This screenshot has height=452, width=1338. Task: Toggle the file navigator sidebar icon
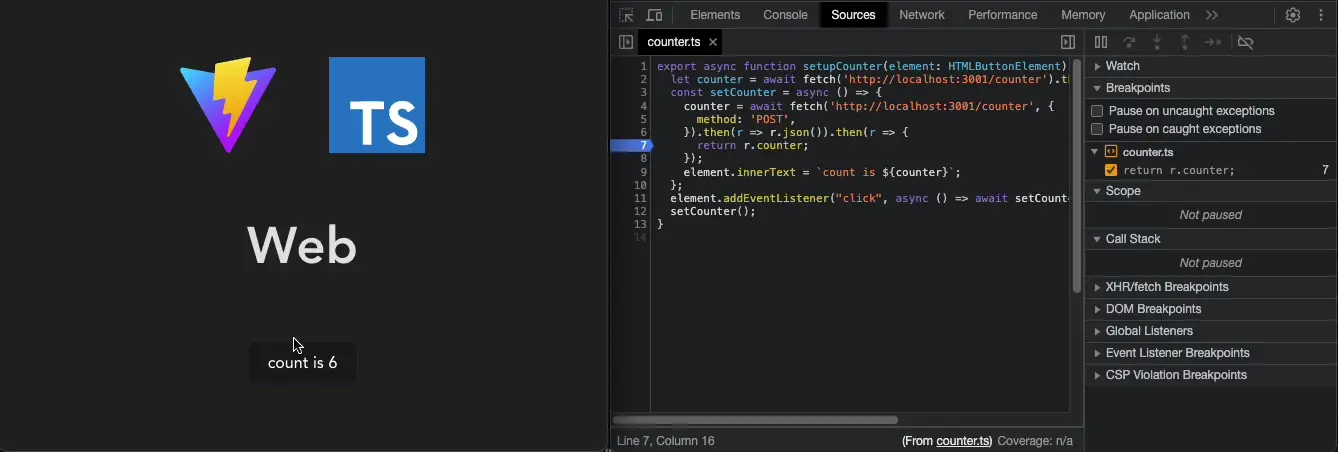pos(626,42)
